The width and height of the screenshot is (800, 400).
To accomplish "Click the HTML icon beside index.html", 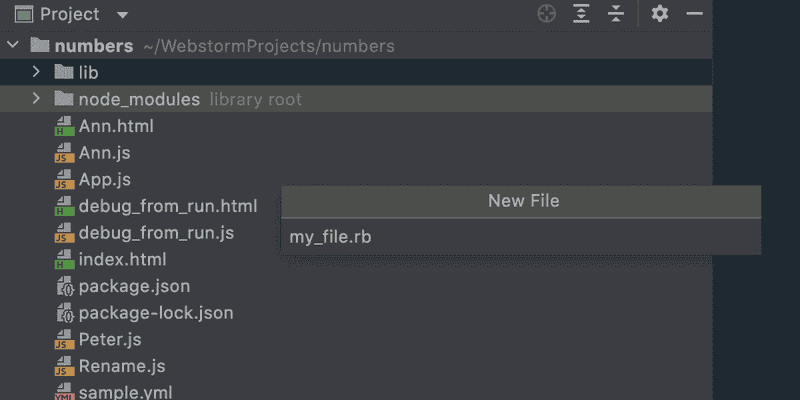I will 64,259.
